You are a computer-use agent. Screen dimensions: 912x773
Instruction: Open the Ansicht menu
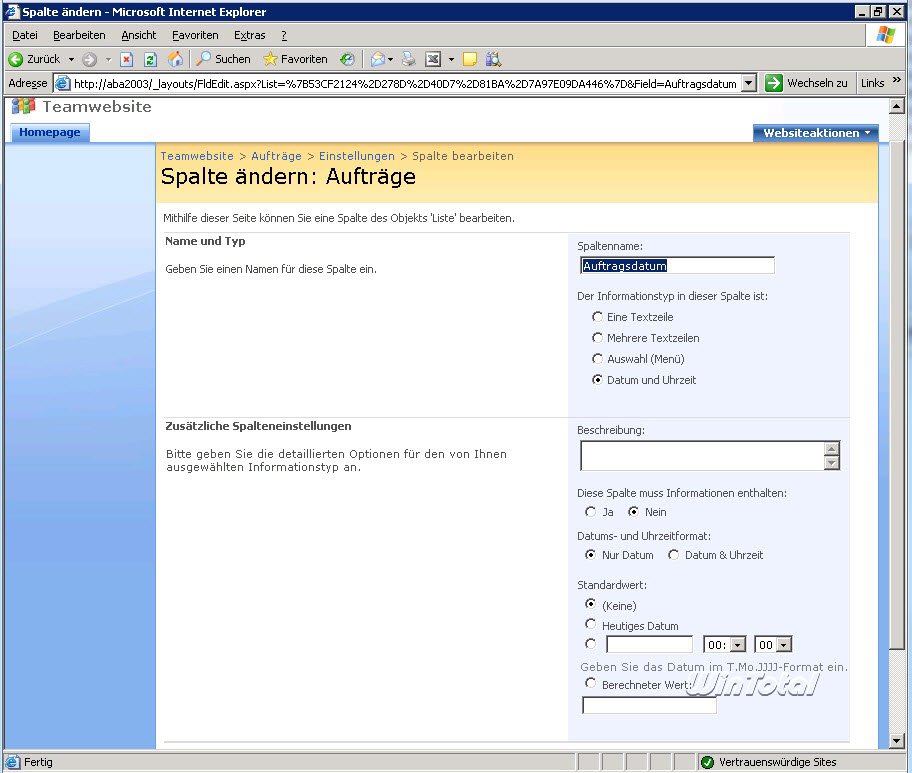[x=138, y=35]
